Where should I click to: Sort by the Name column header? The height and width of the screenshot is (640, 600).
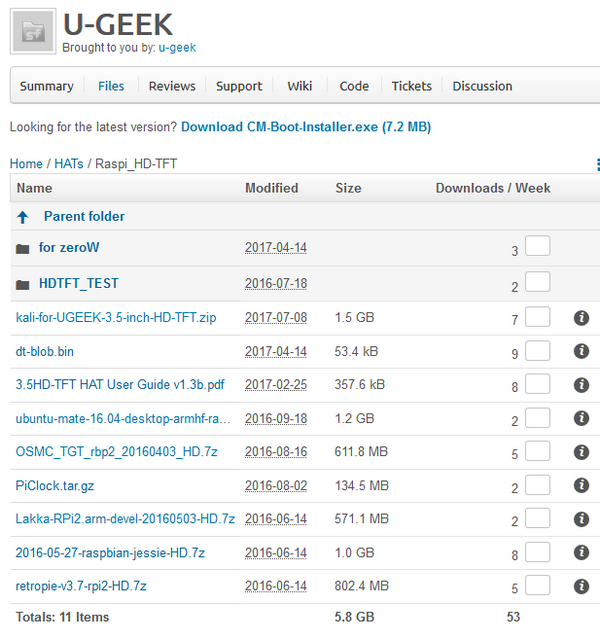tap(34, 188)
